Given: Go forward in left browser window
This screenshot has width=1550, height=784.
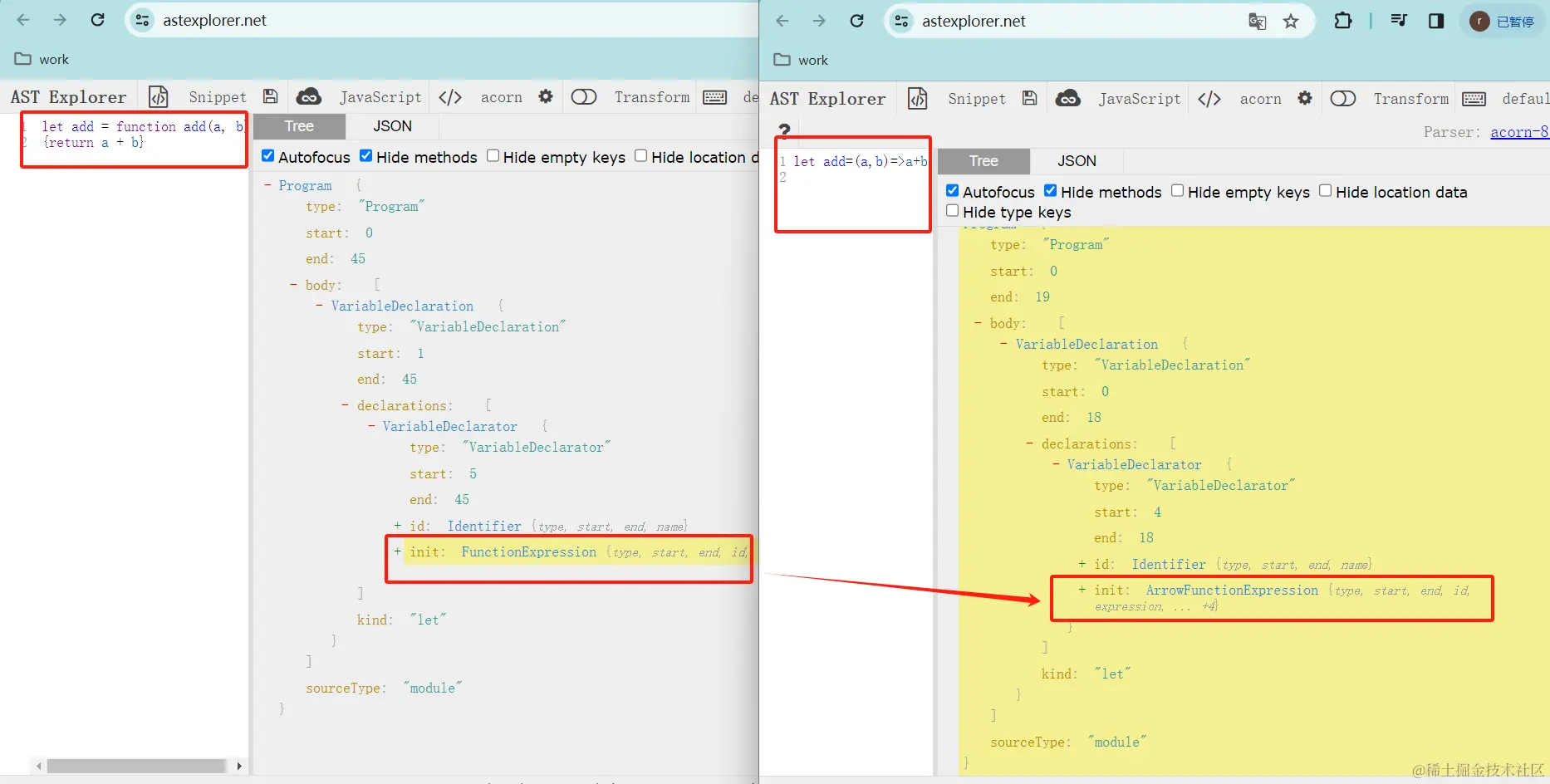Looking at the screenshot, I should point(60,20).
